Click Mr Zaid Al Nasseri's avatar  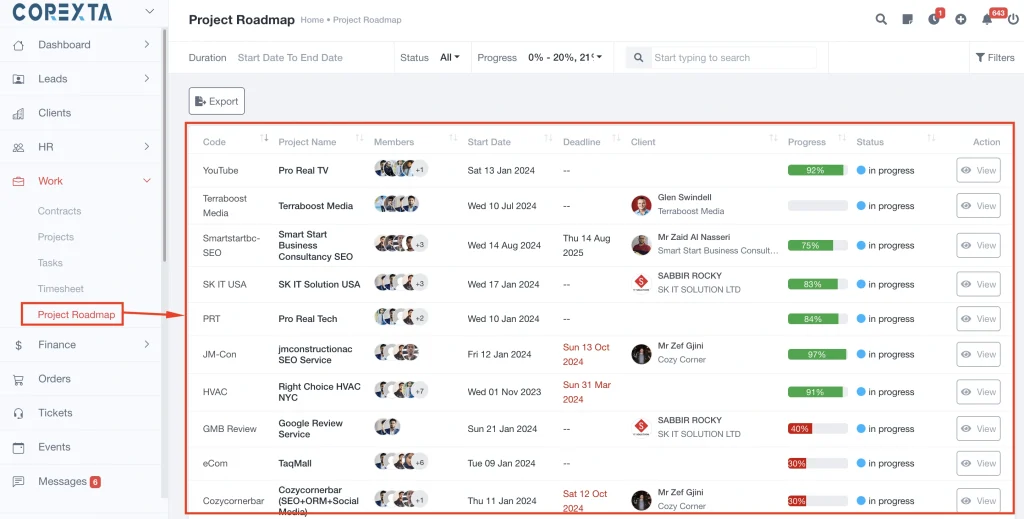641,245
